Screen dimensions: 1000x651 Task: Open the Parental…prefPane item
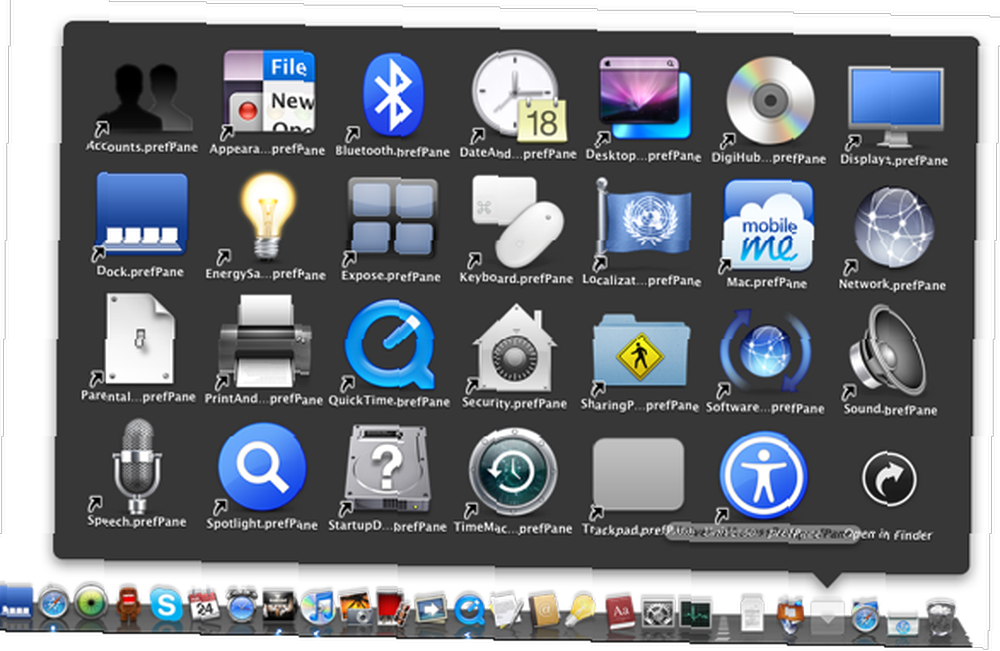[140, 339]
